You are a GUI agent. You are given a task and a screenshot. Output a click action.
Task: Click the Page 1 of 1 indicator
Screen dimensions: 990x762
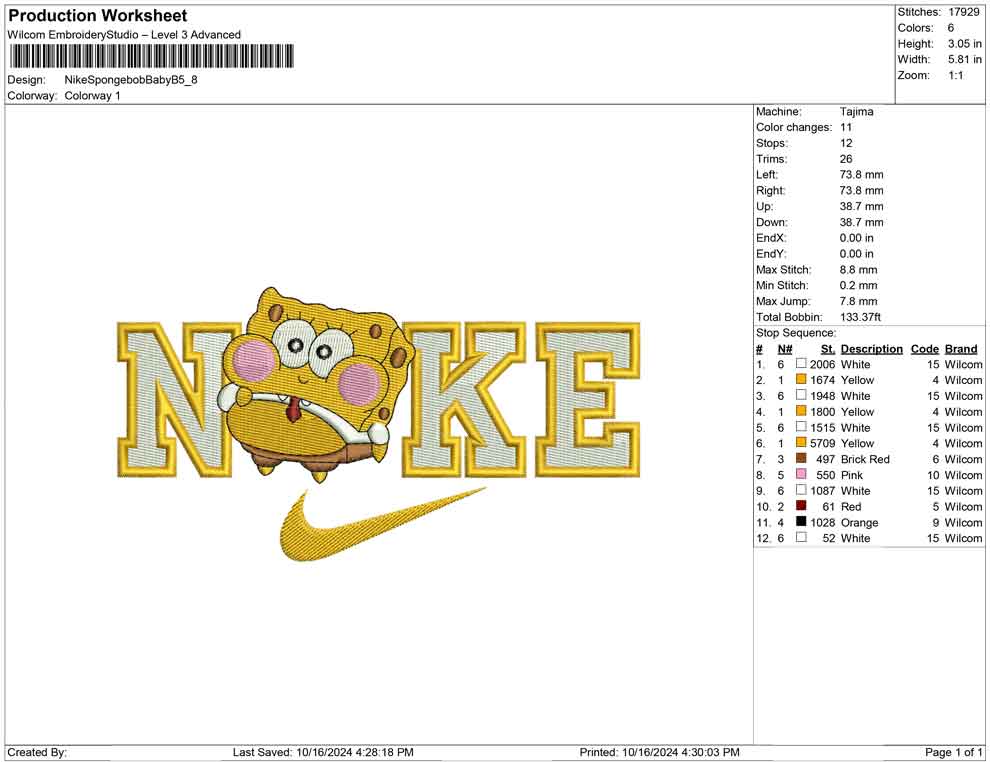pos(953,752)
